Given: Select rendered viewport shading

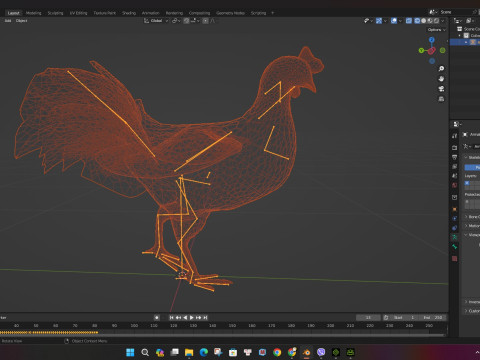Looking at the screenshot, I should click(436, 21).
